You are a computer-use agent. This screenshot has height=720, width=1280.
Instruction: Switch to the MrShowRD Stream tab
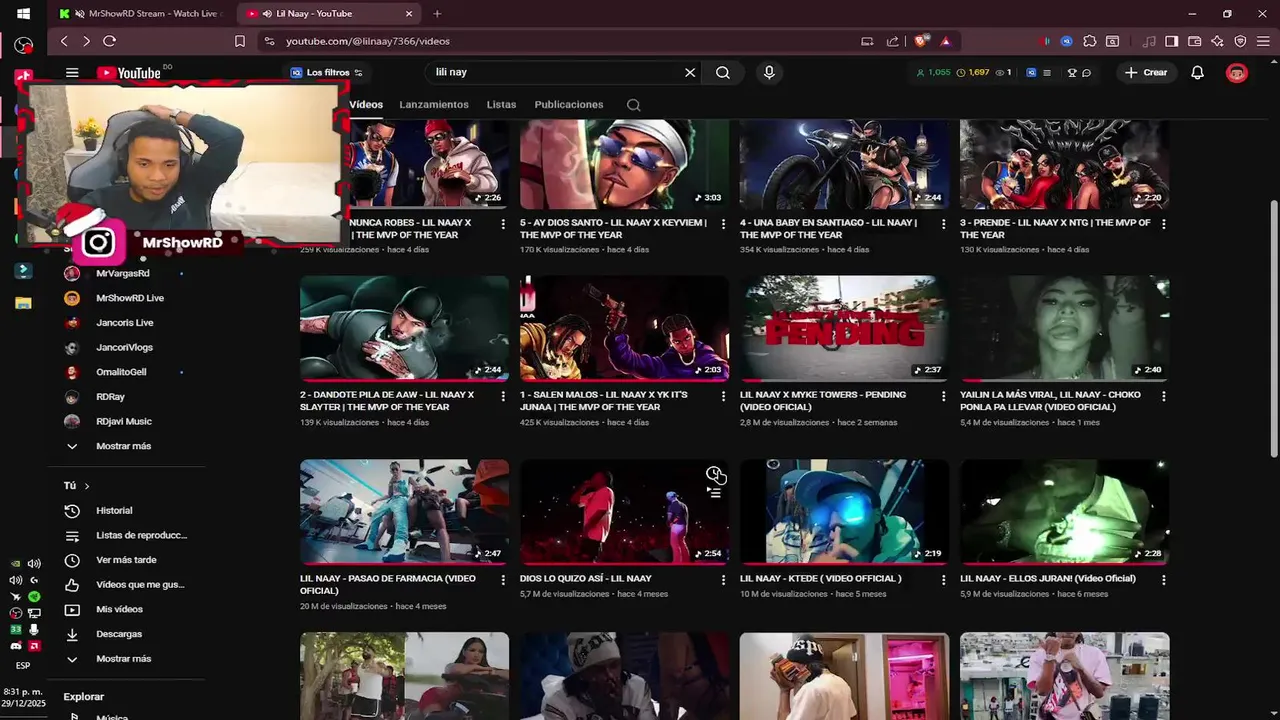pyautogui.click(x=142, y=14)
